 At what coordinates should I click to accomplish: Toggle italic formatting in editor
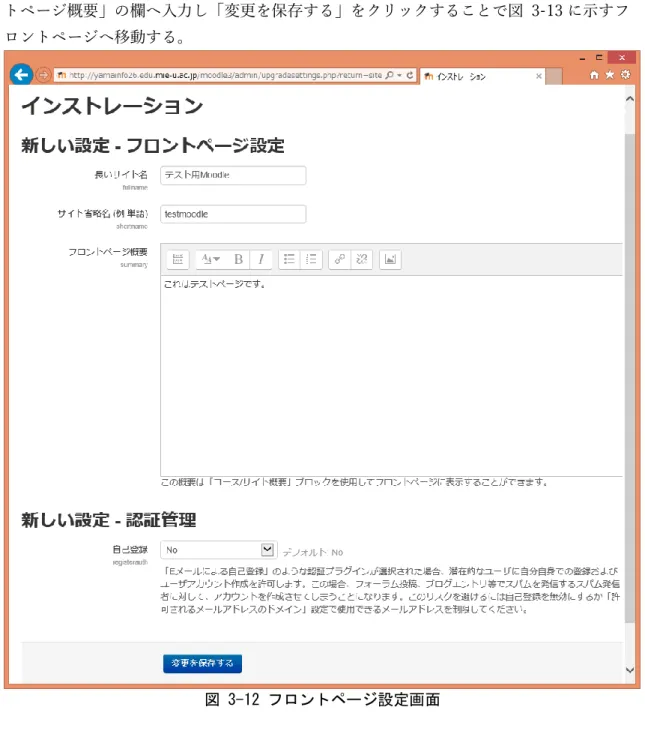click(261, 259)
